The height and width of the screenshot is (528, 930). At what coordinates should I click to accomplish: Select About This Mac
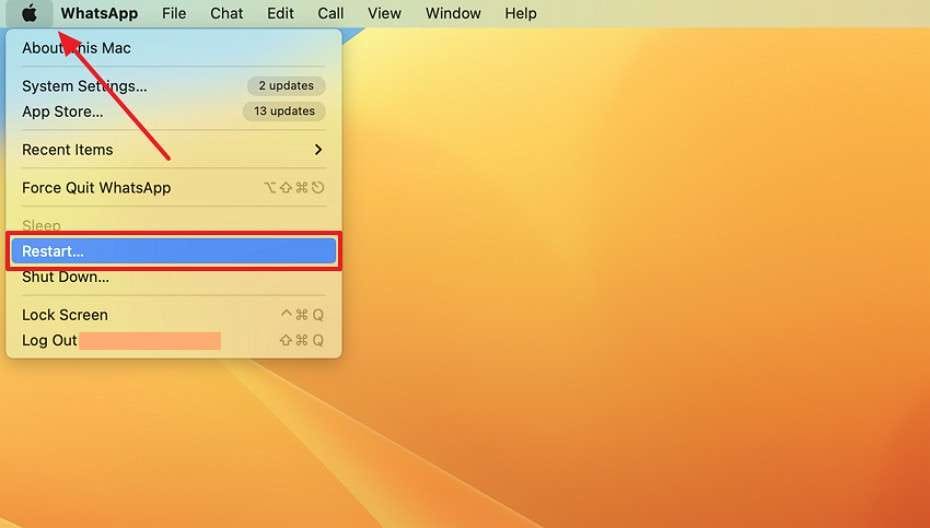(173, 48)
